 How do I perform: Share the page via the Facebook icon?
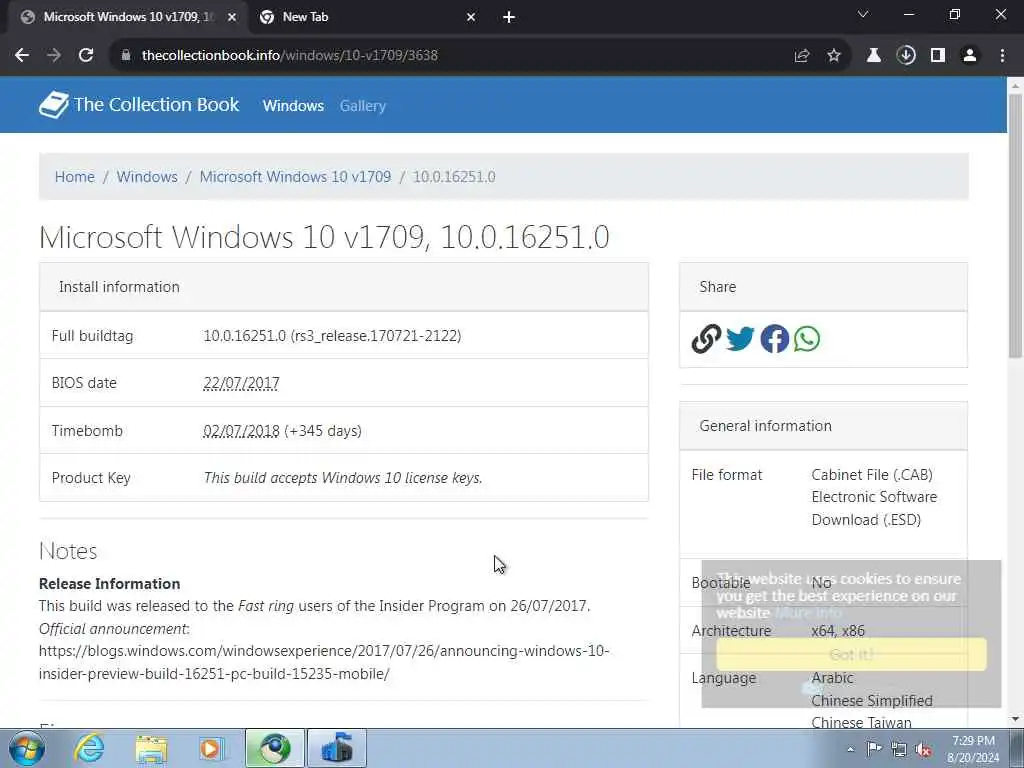pyautogui.click(x=775, y=339)
